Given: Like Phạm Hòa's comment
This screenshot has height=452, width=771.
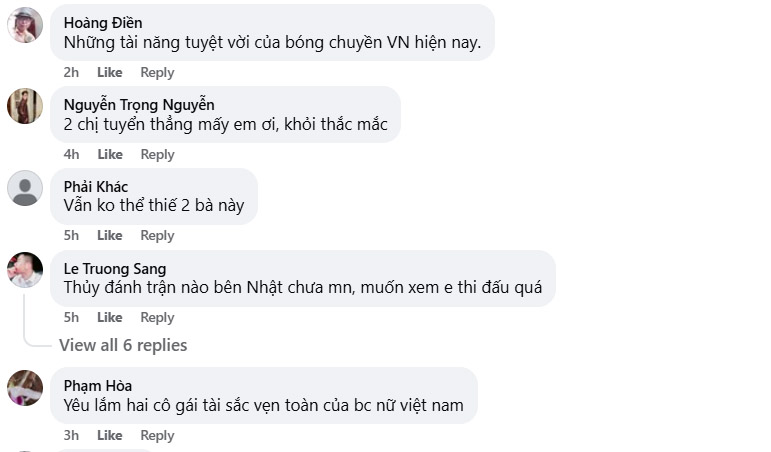Looking at the screenshot, I should point(110,436).
